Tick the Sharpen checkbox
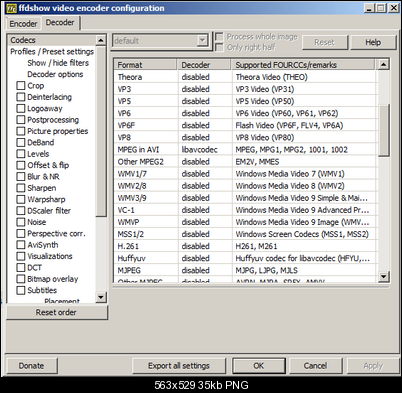 coord(21,188)
